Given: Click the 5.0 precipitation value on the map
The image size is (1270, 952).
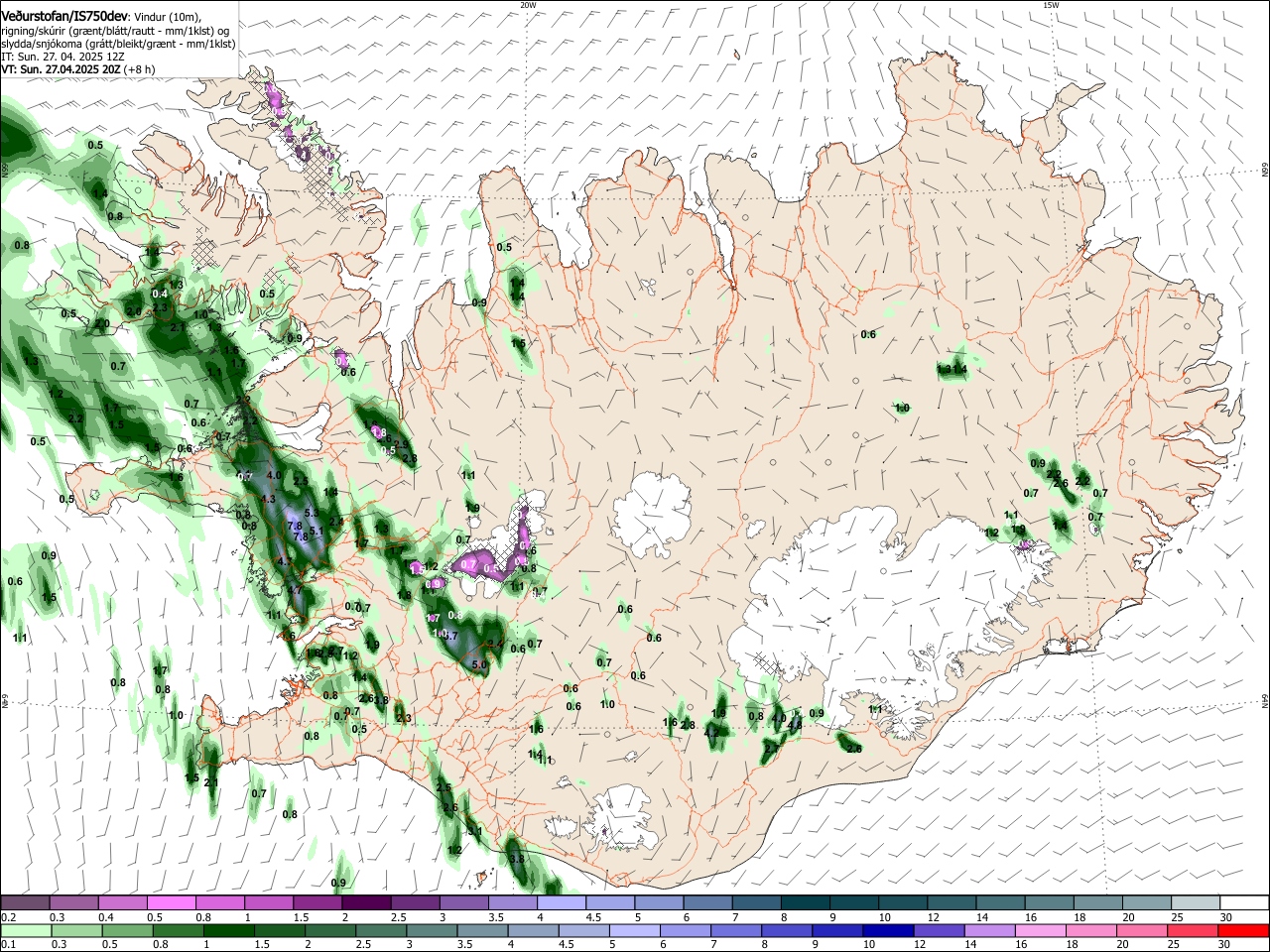Looking at the screenshot, I should pos(479,665).
